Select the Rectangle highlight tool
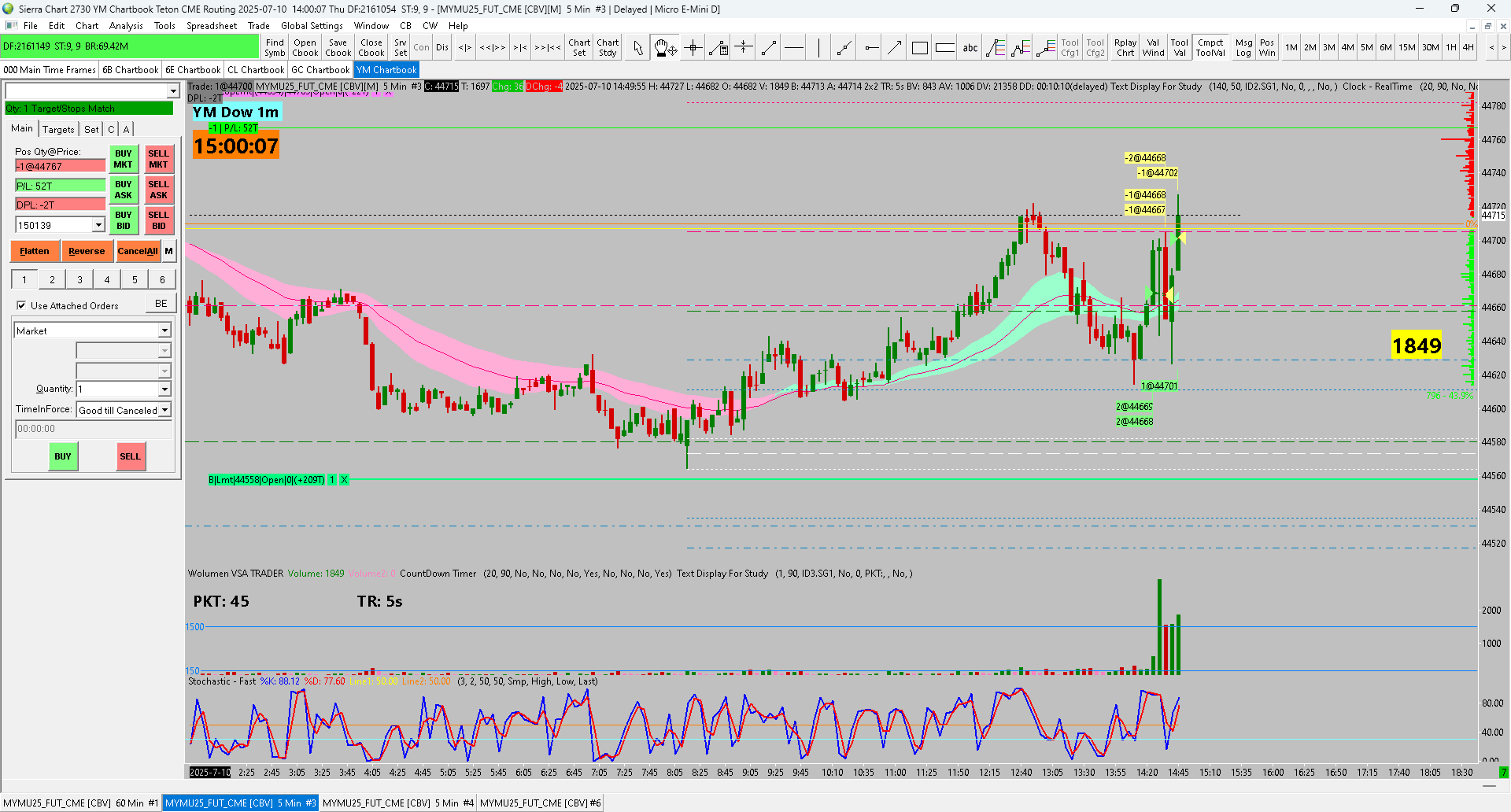The height and width of the screenshot is (812, 1511). tap(919, 48)
